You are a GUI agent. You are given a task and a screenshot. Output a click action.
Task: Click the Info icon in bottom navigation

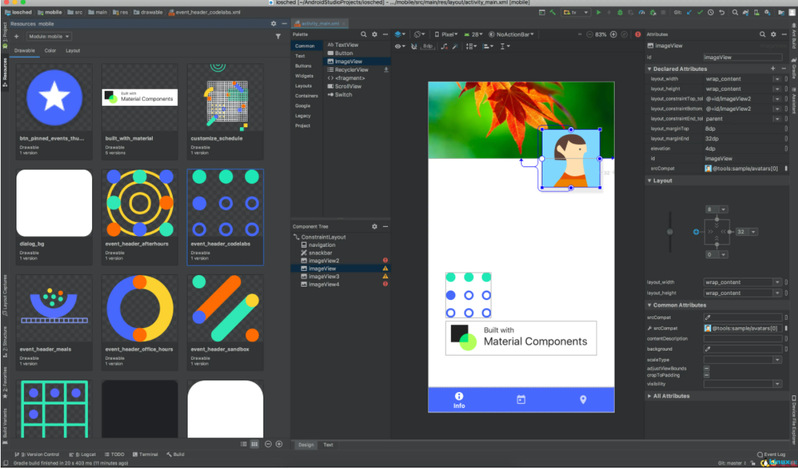(459, 399)
